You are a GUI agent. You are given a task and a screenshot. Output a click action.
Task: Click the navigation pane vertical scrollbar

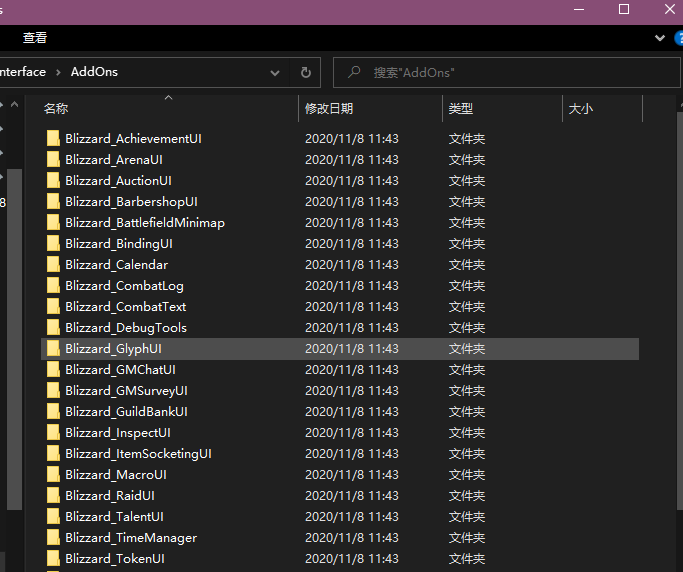pyautogui.click(x=14, y=339)
